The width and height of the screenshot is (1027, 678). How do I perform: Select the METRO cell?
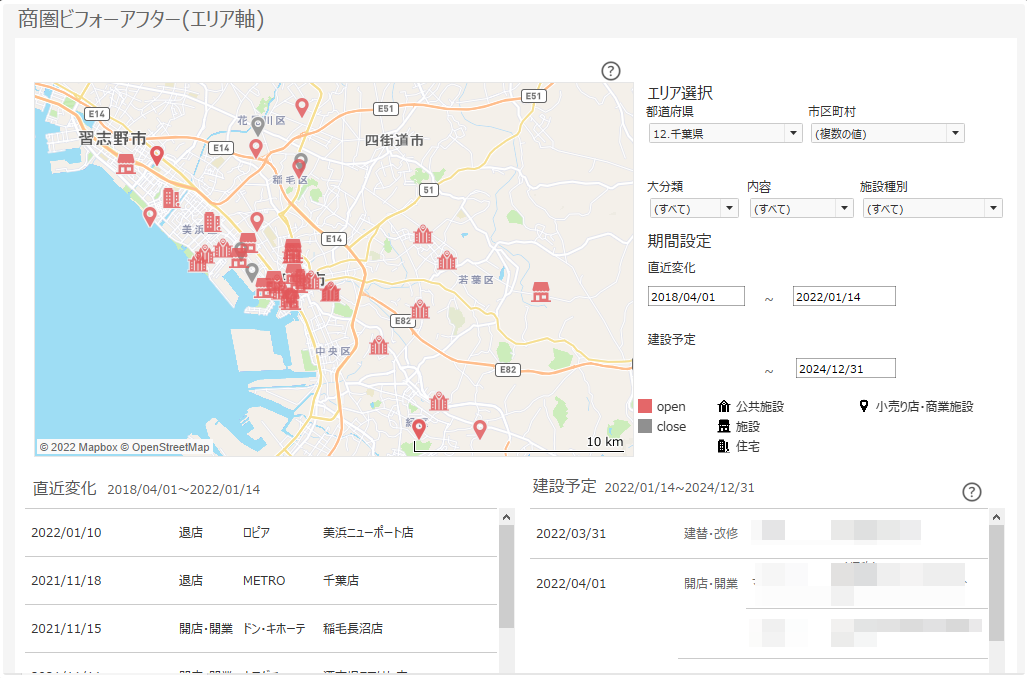tap(264, 580)
